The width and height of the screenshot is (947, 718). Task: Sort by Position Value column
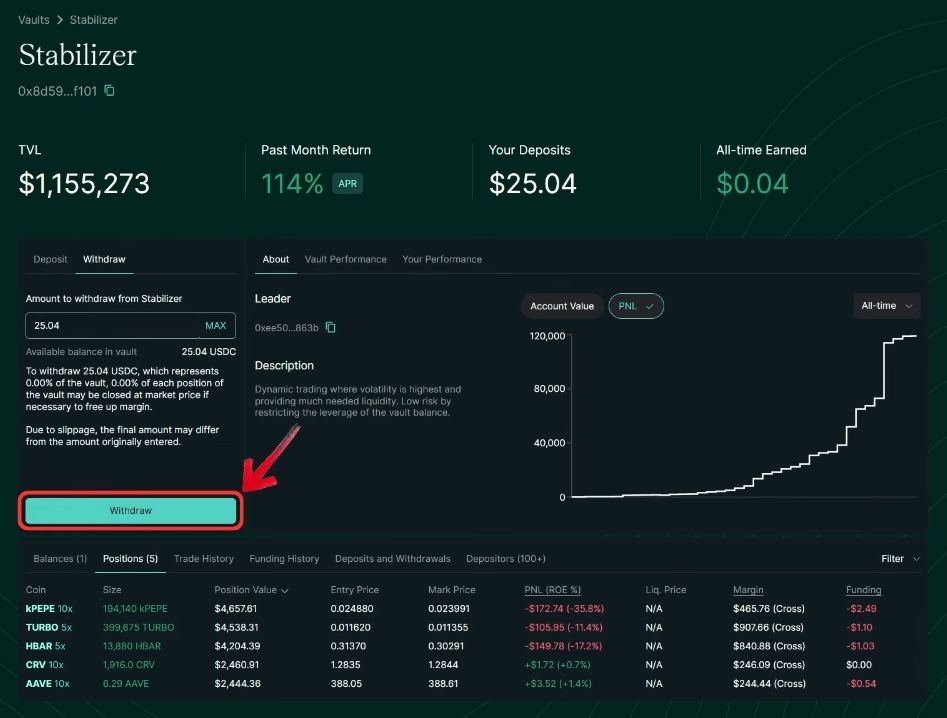(x=251, y=590)
